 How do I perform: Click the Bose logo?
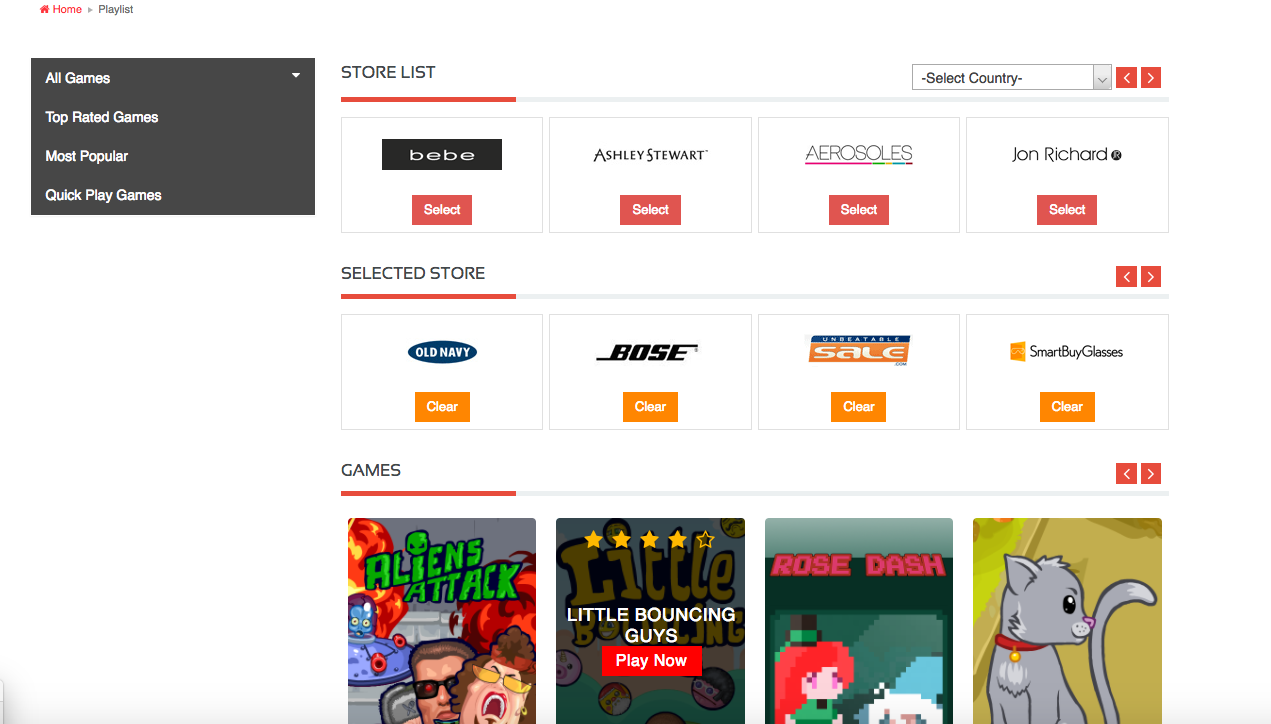coord(647,352)
